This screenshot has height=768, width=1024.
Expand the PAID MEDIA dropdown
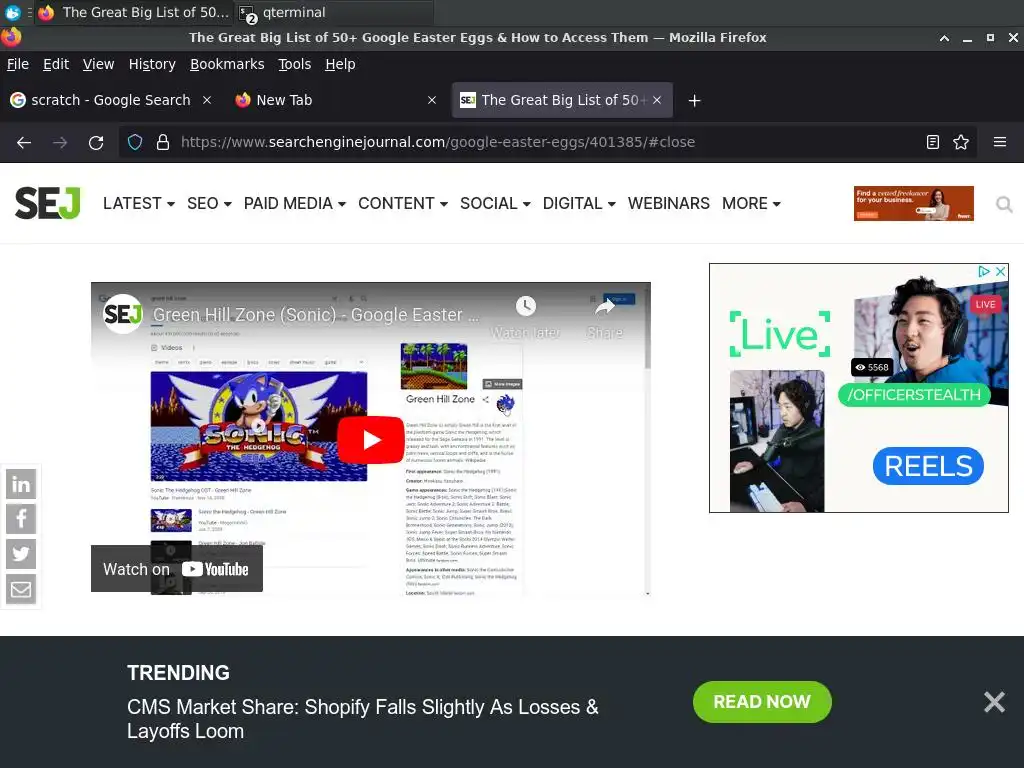coord(295,204)
